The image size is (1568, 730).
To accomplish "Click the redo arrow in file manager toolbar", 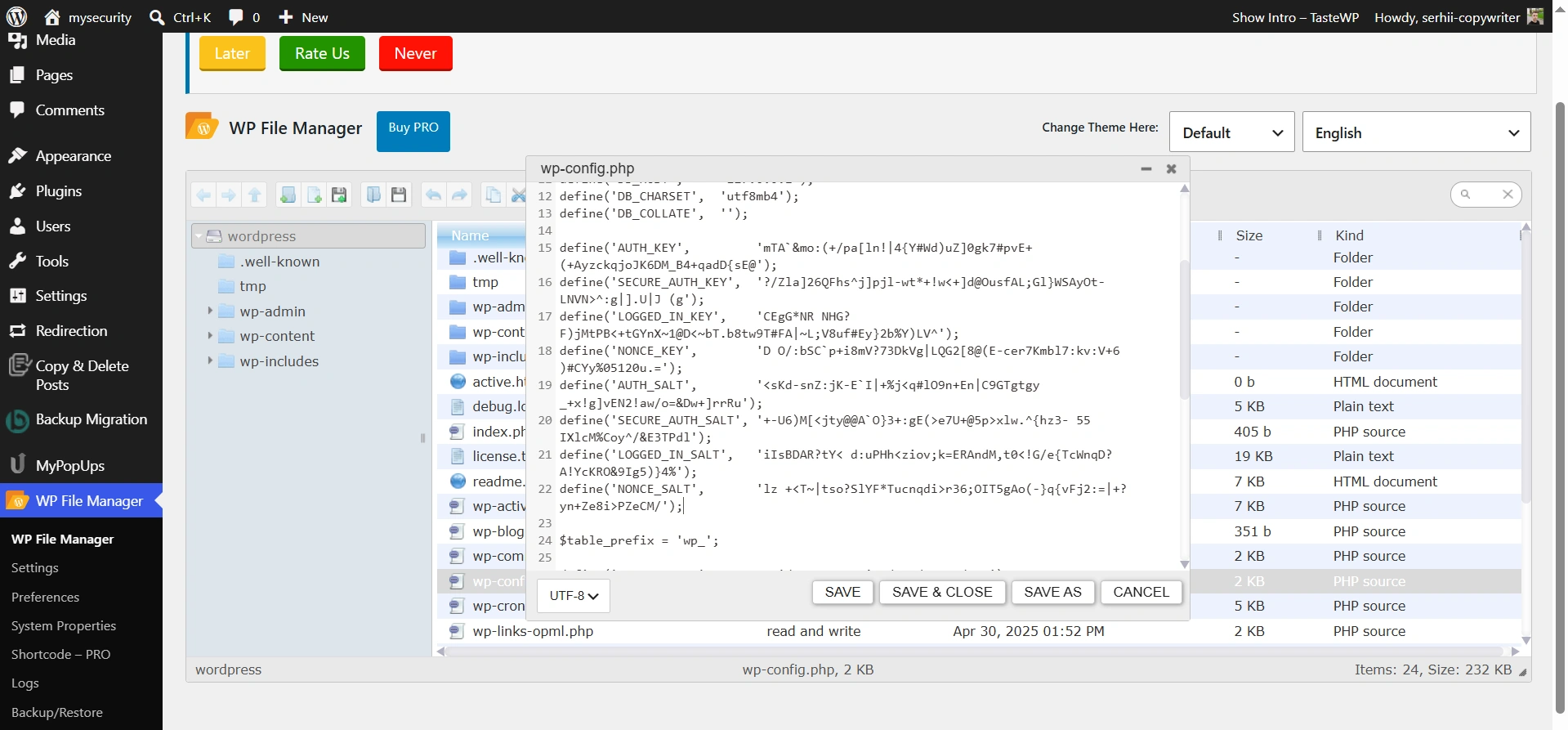I will click(x=459, y=195).
